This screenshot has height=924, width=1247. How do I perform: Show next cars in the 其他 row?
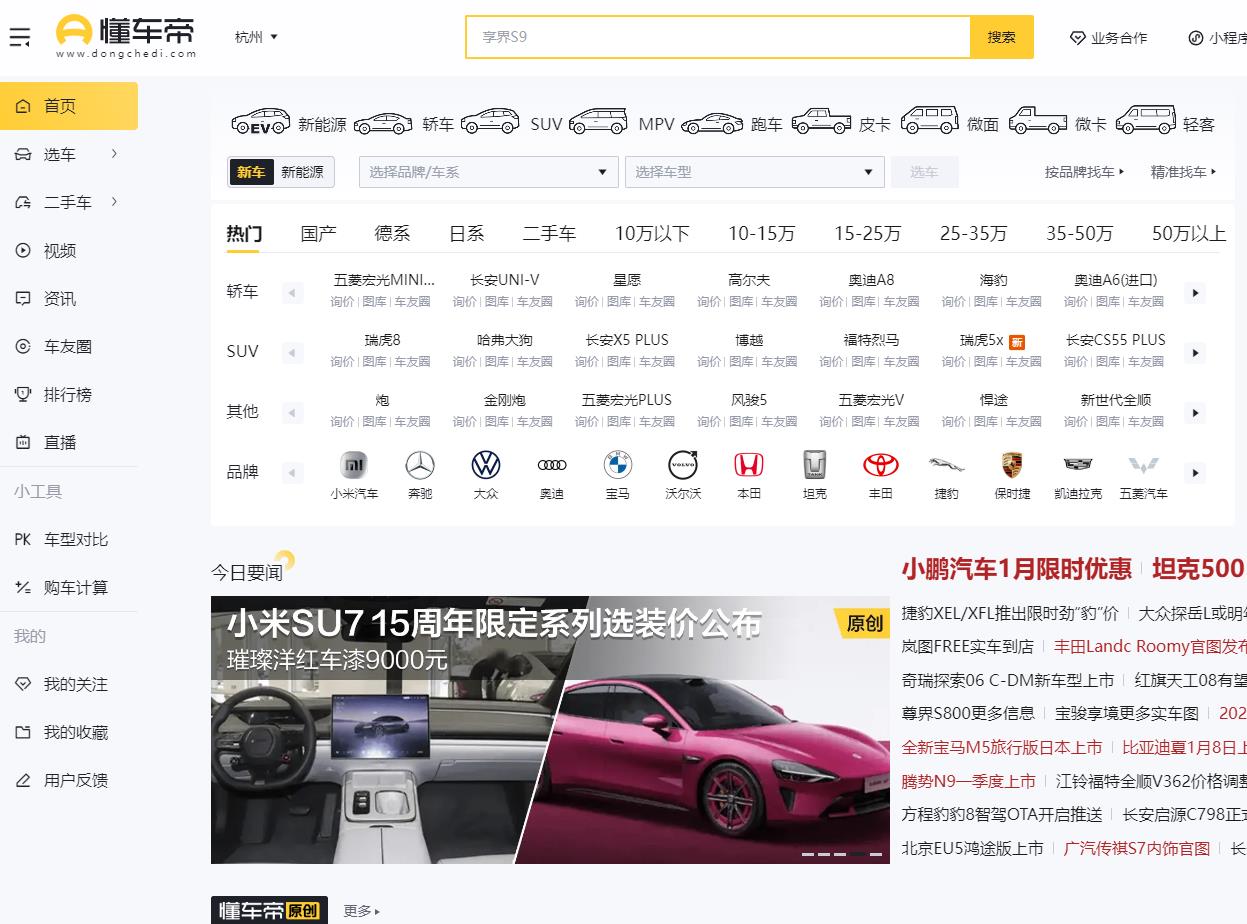click(1195, 413)
